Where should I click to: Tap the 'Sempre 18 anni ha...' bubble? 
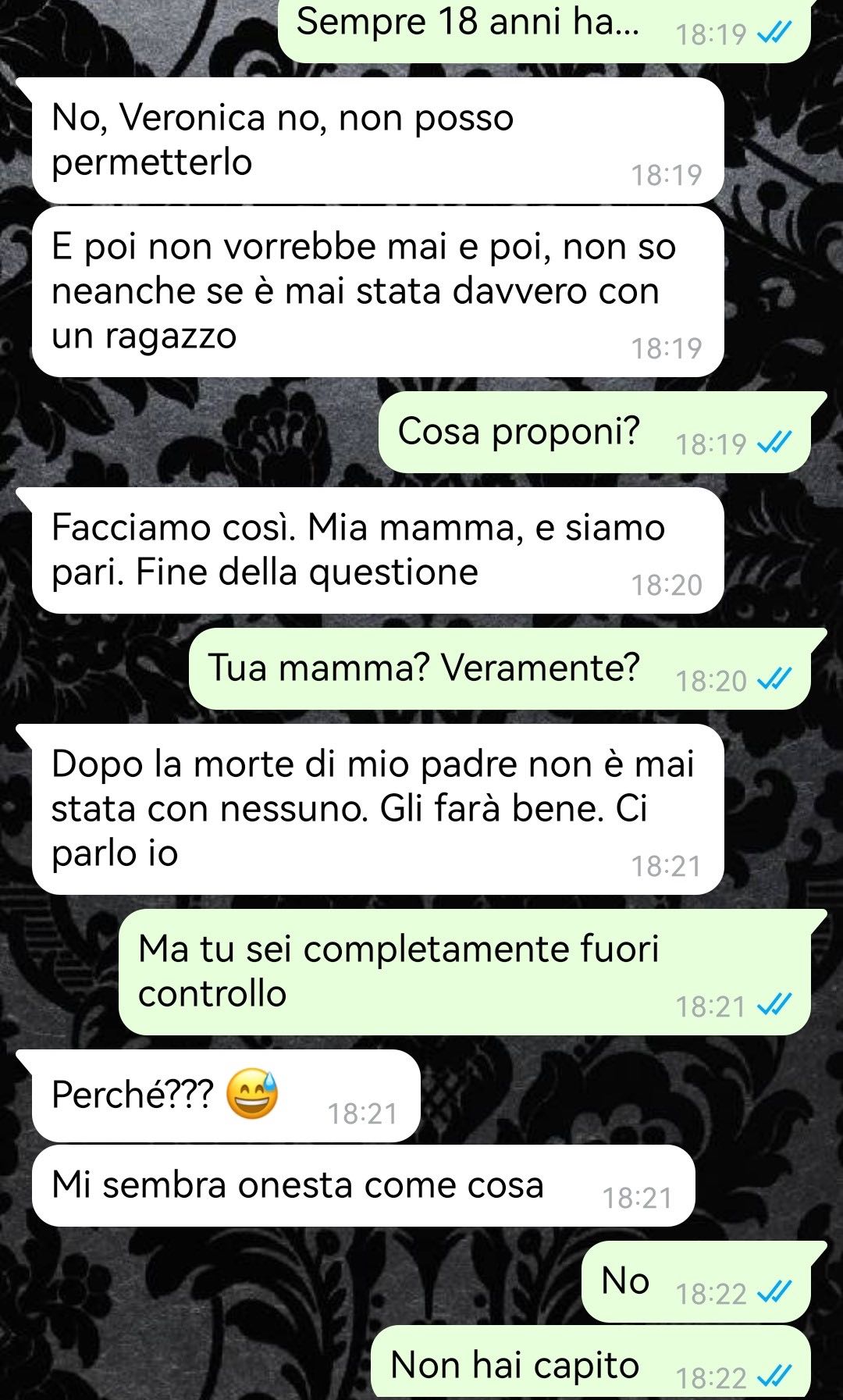tap(545, 30)
